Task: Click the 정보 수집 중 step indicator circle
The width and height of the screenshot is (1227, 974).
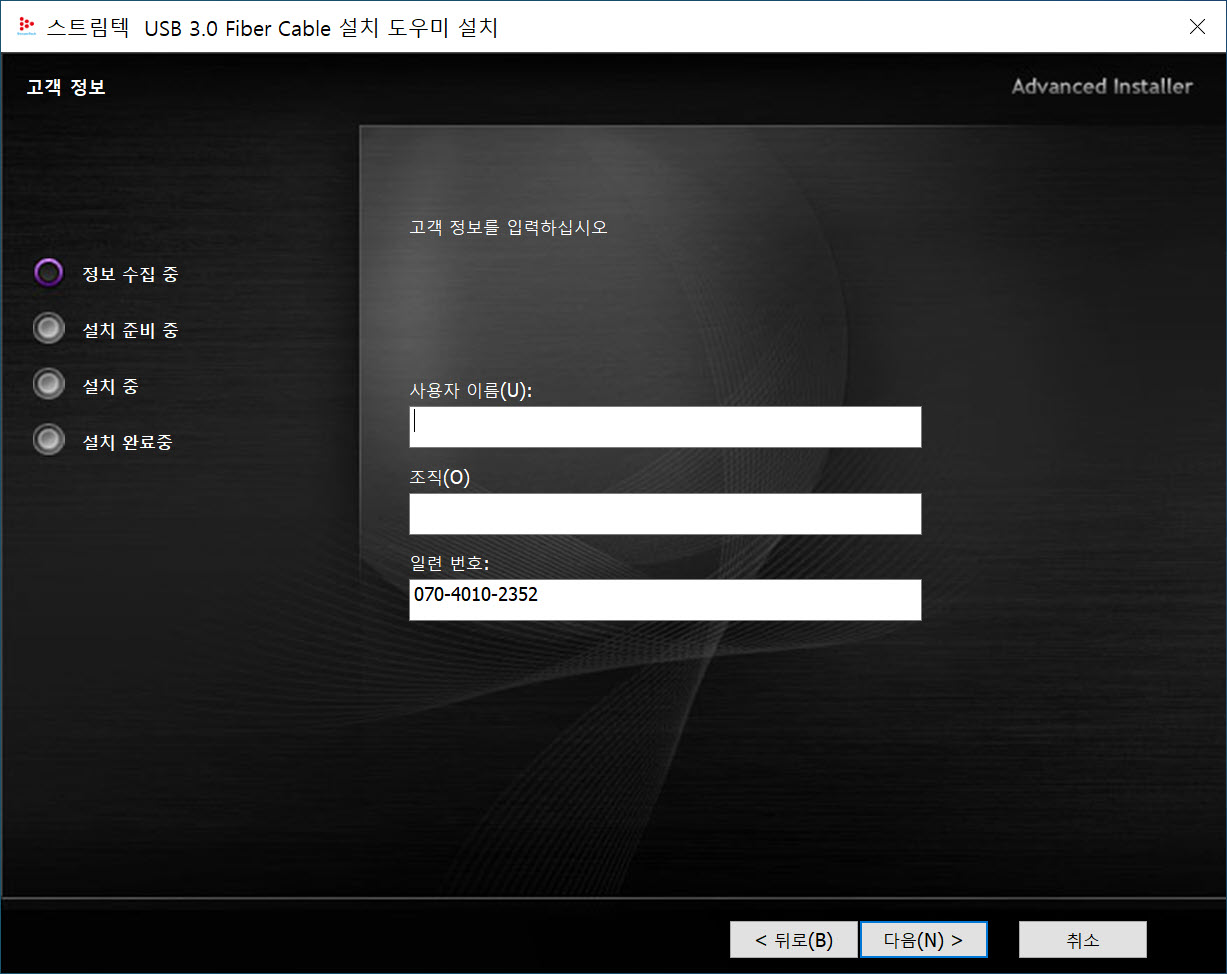Action: [48, 273]
